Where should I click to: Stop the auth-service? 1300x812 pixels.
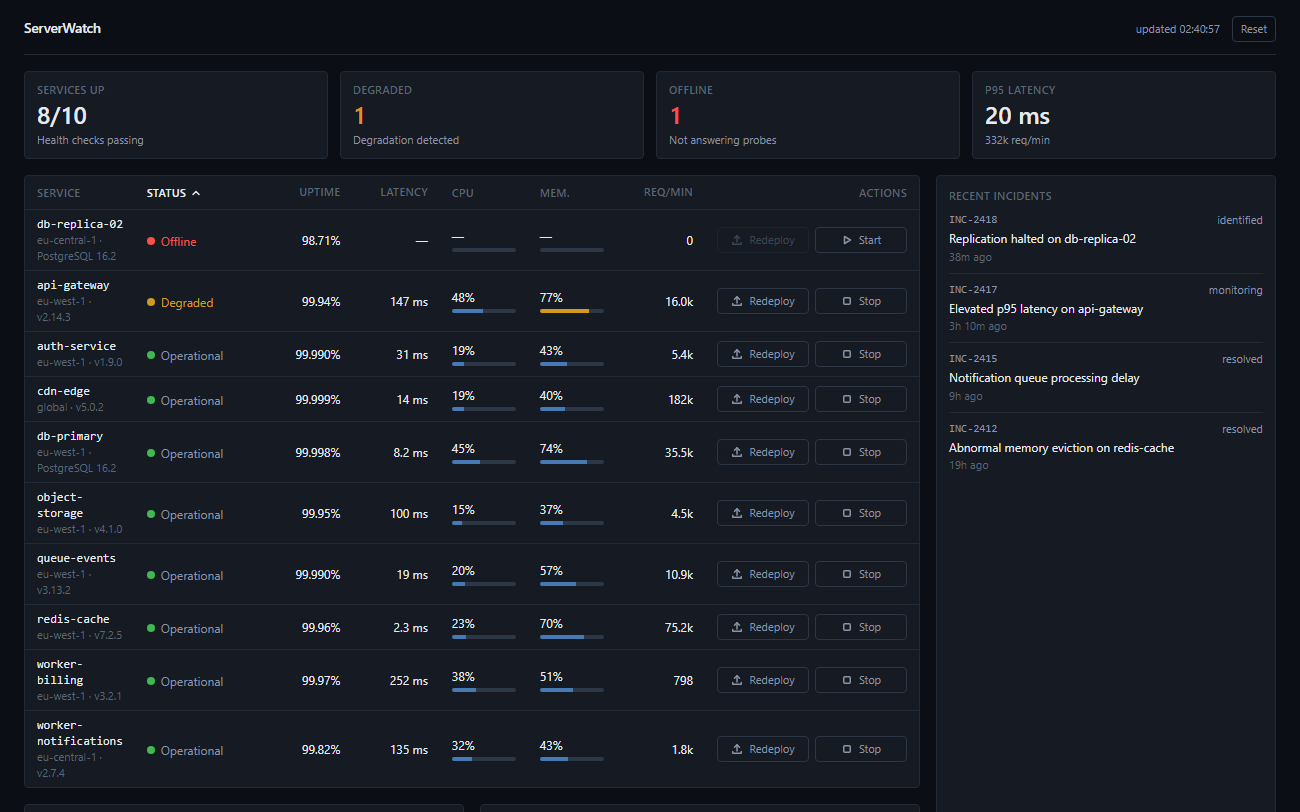(x=861, y=354)
